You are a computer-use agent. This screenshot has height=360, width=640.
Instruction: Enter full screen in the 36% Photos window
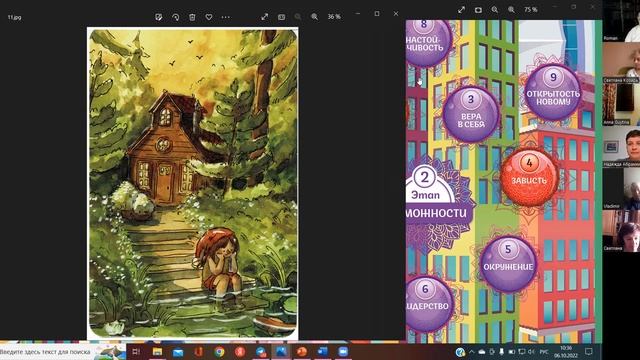point(264,17)
